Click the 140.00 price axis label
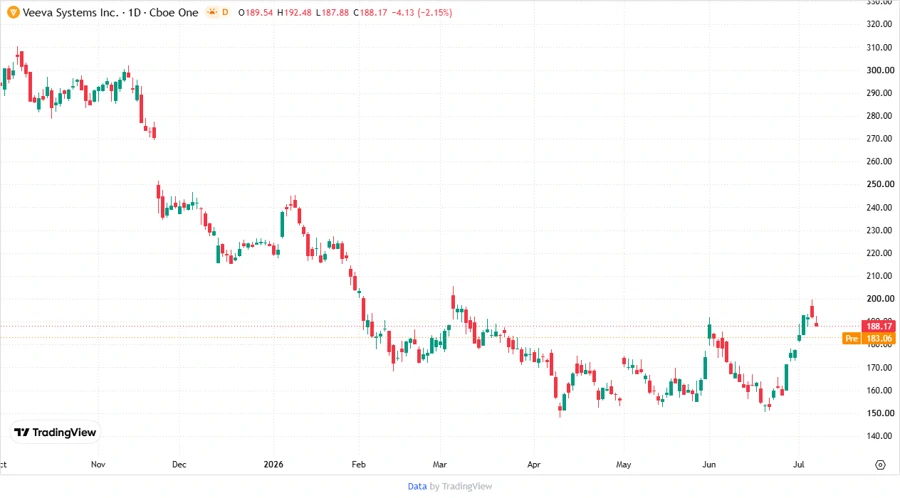 [x=880, y=436]
